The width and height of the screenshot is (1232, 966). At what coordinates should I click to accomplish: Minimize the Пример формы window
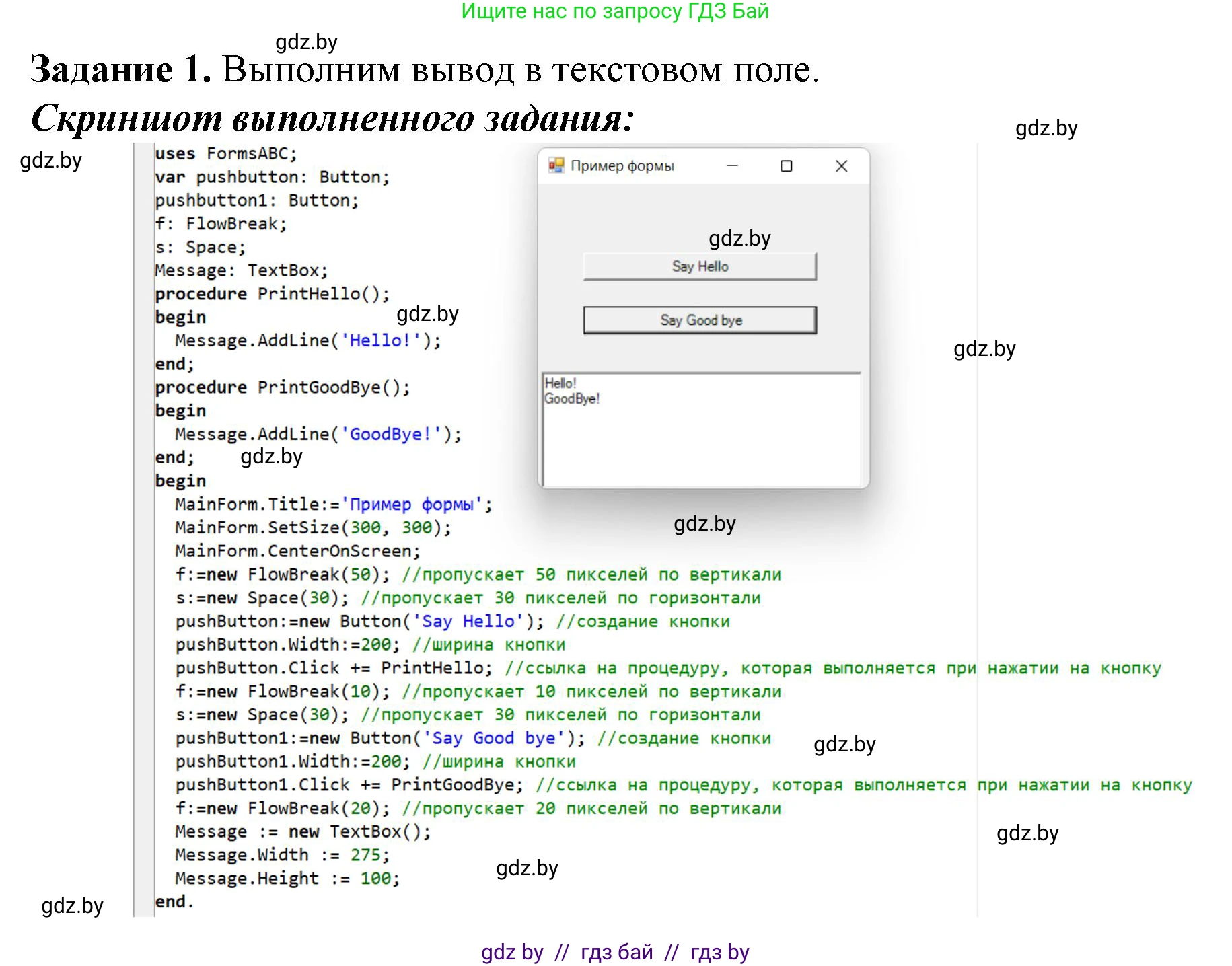click(732, 165)
